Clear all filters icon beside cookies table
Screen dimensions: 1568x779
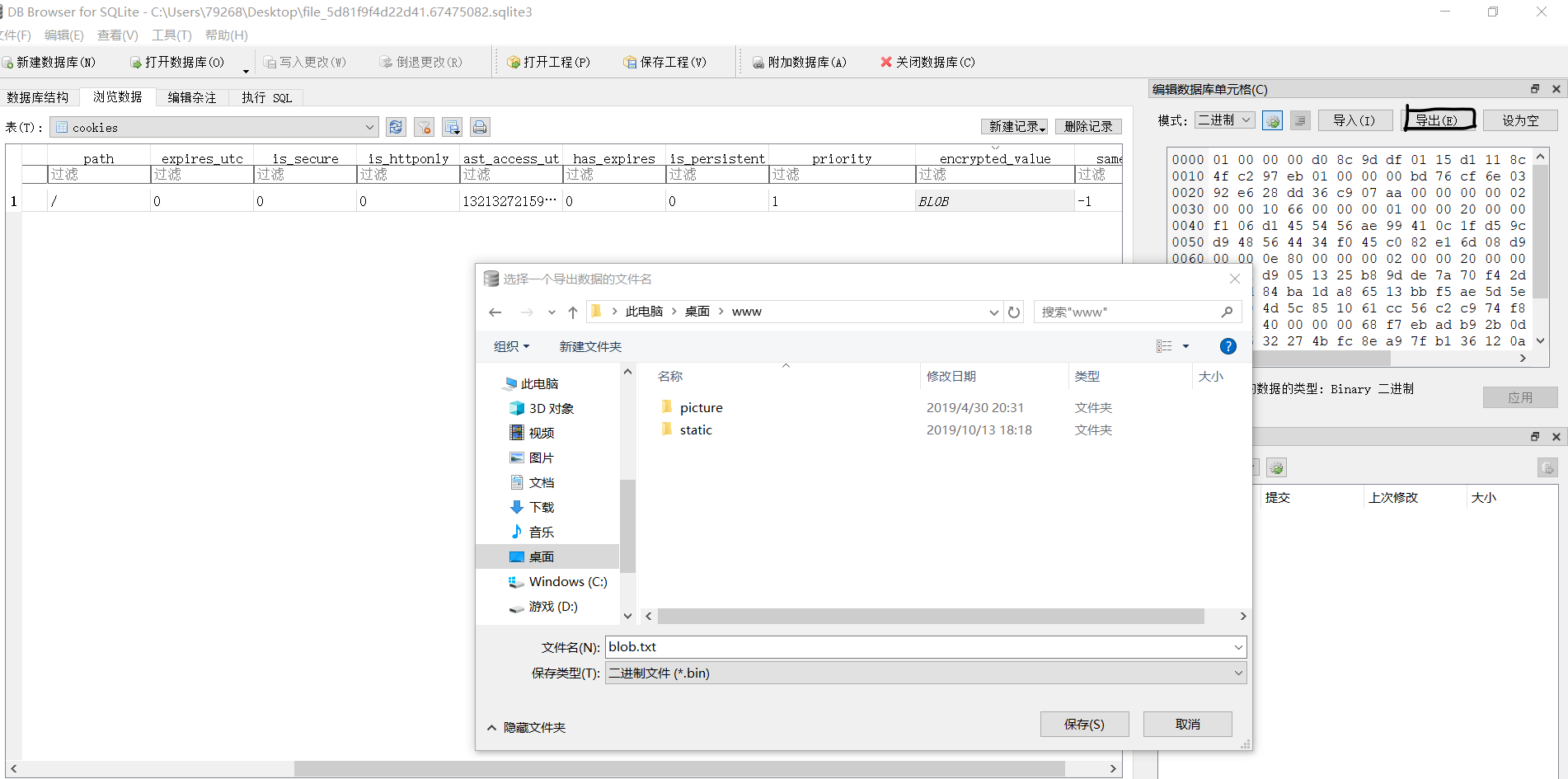[x=424, y=127]
